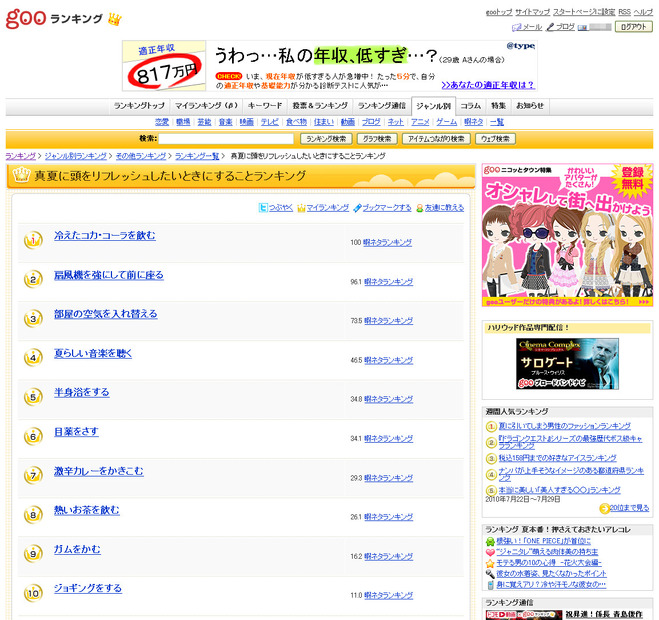This screenshot has height=620, width=659.
Task: Click rank 9 medal icon
Action: 33,554
